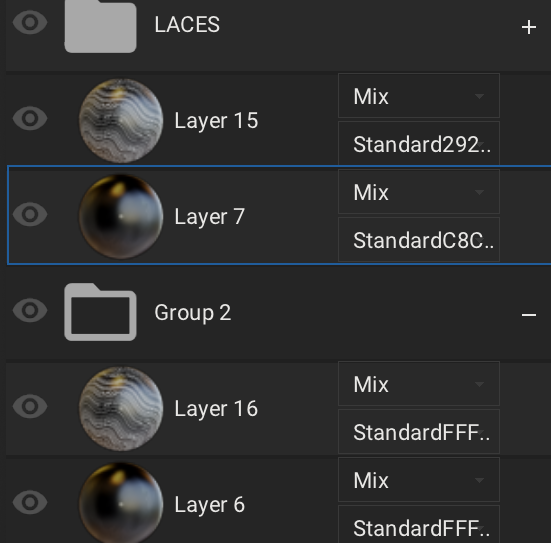Open Layer 15 Mix blend mode dropdown
The image size is (551, 543).
coord(419,96)
